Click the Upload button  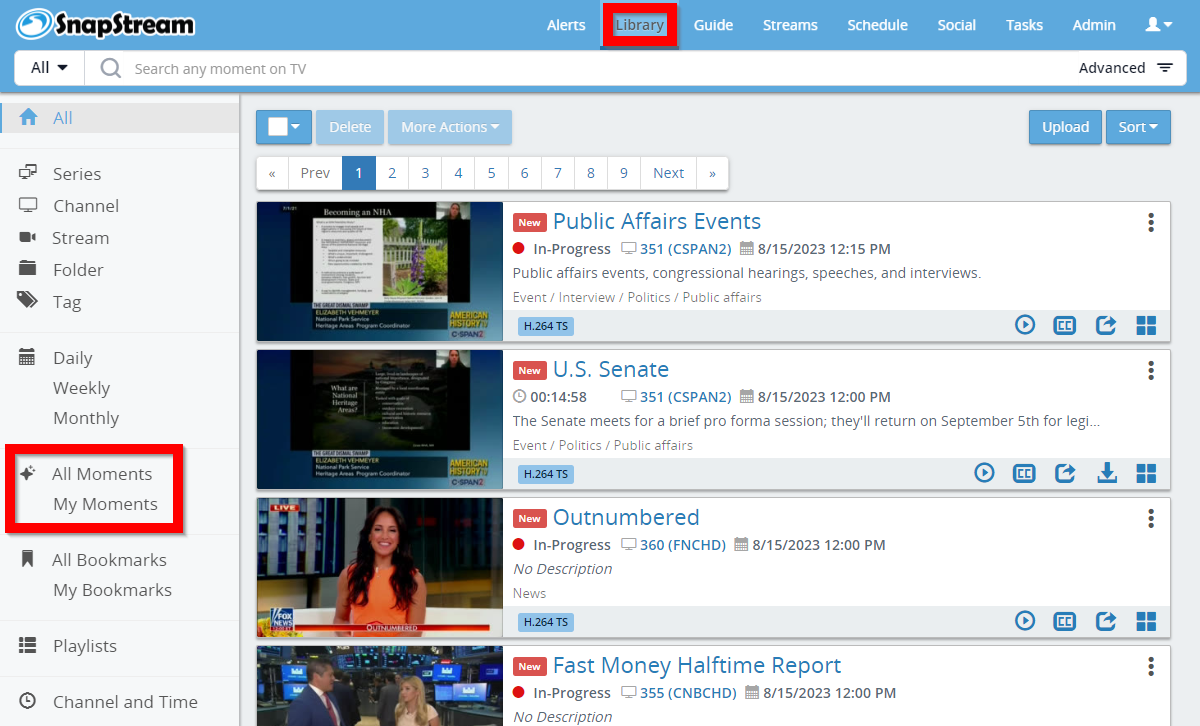pyautogui.click(x=1065, y=127)
